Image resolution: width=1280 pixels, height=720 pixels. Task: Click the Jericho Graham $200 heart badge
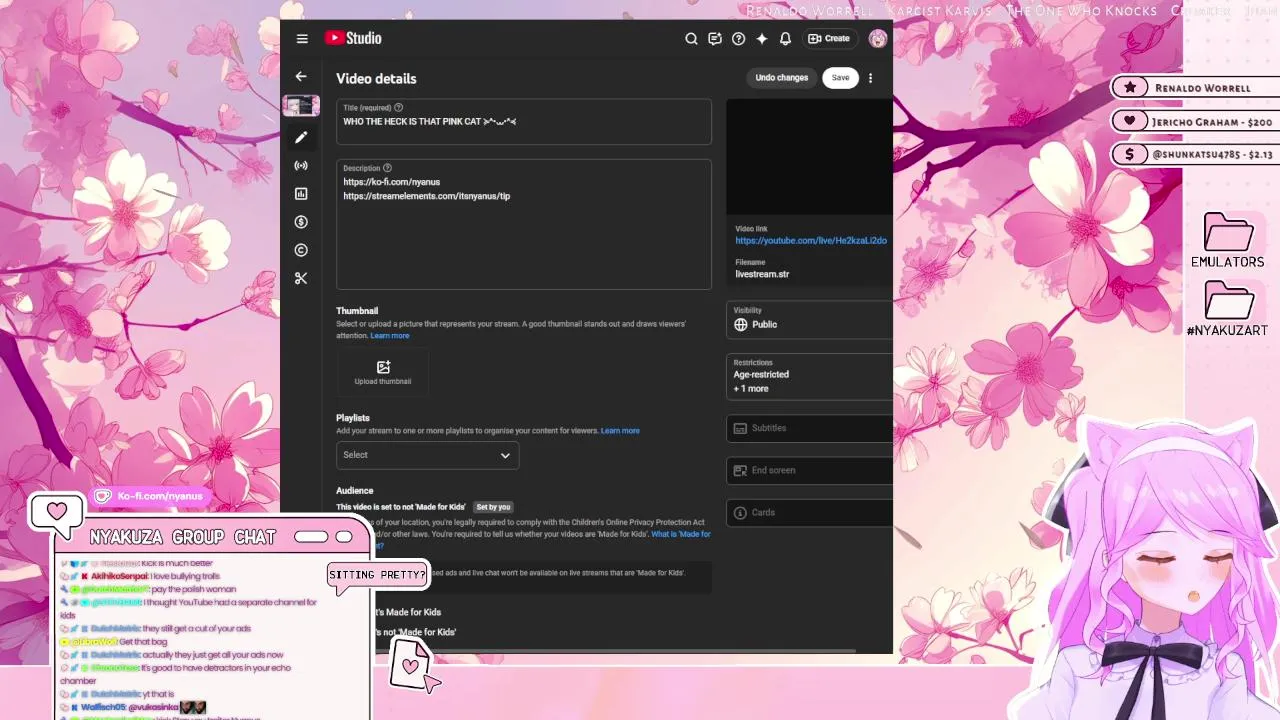(1195, 122)
